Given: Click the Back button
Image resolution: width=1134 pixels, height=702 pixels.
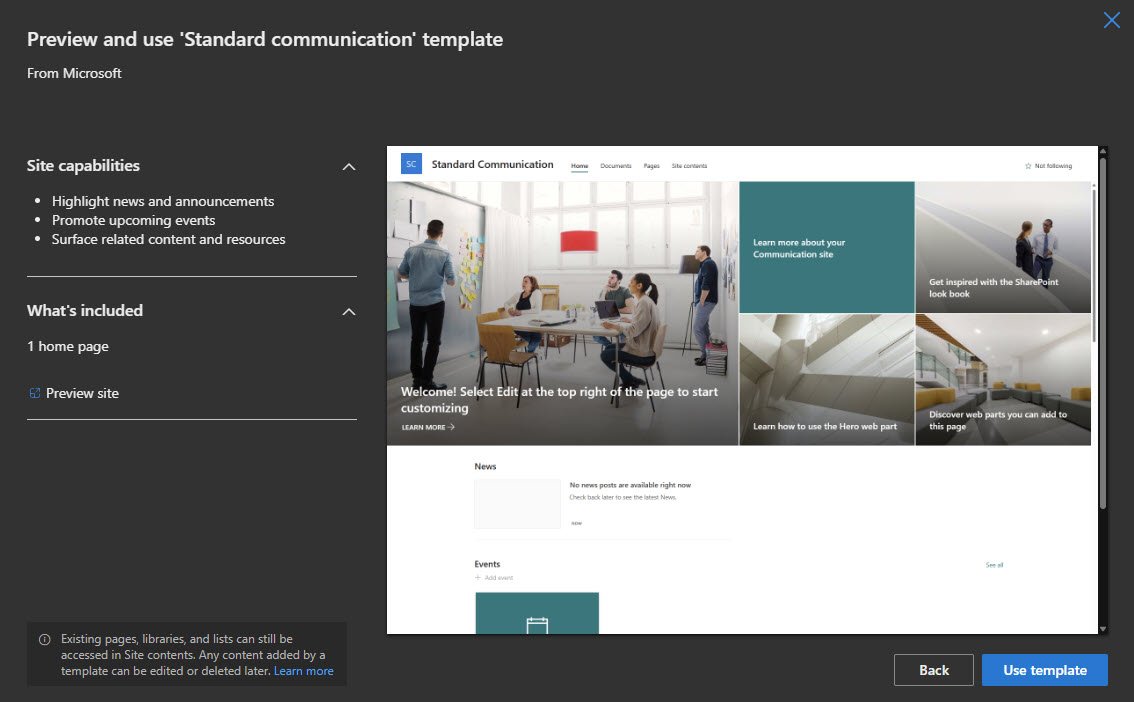Looking at the screenshot, I should pyautogui.click(x=933, y=670).
